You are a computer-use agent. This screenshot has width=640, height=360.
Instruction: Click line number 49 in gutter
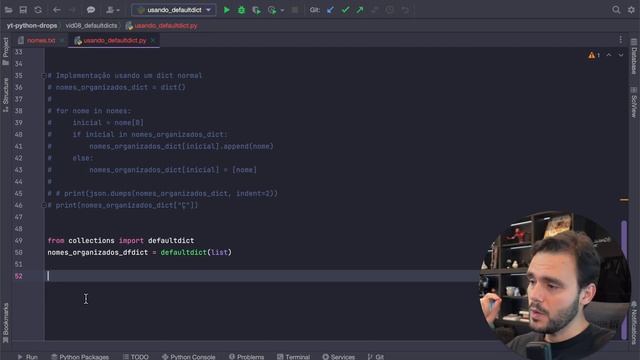point(18,241)
